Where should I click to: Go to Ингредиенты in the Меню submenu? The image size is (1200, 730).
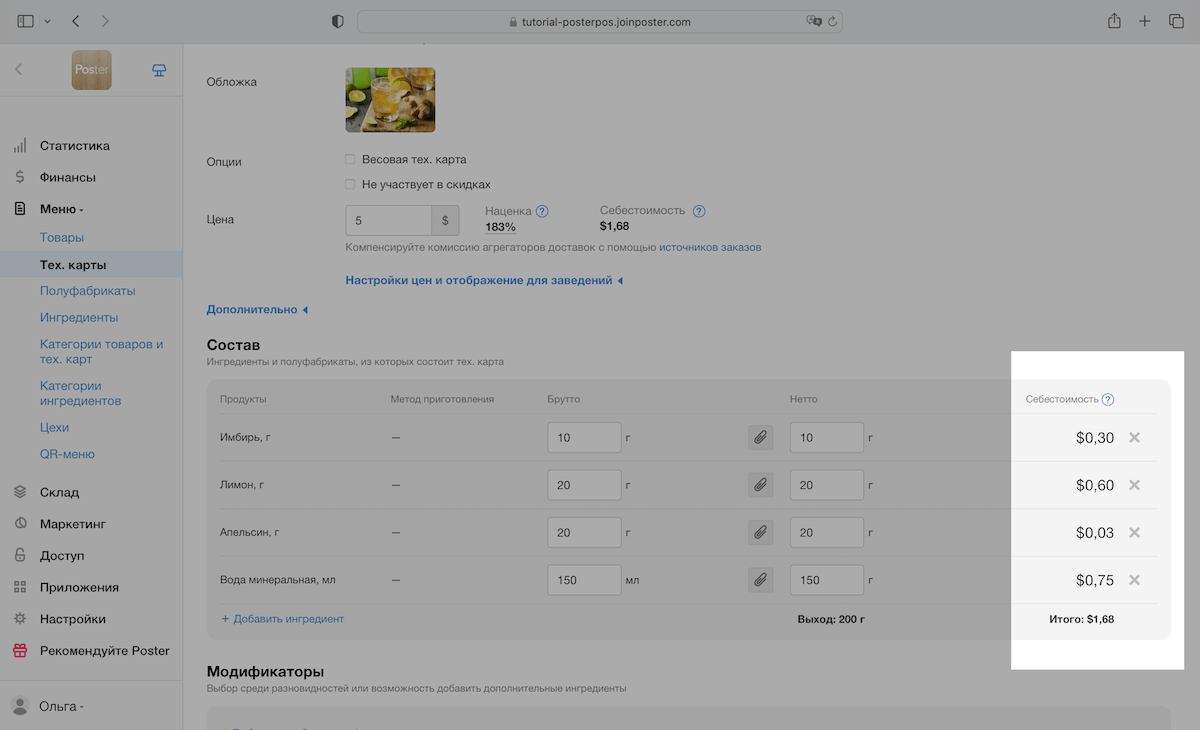[x=78, y=318]
